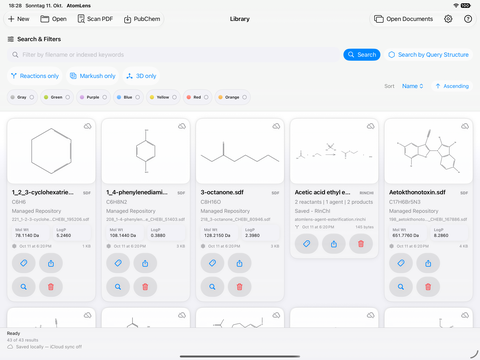Enable the Yellow color tag filter

click(163, 97)
